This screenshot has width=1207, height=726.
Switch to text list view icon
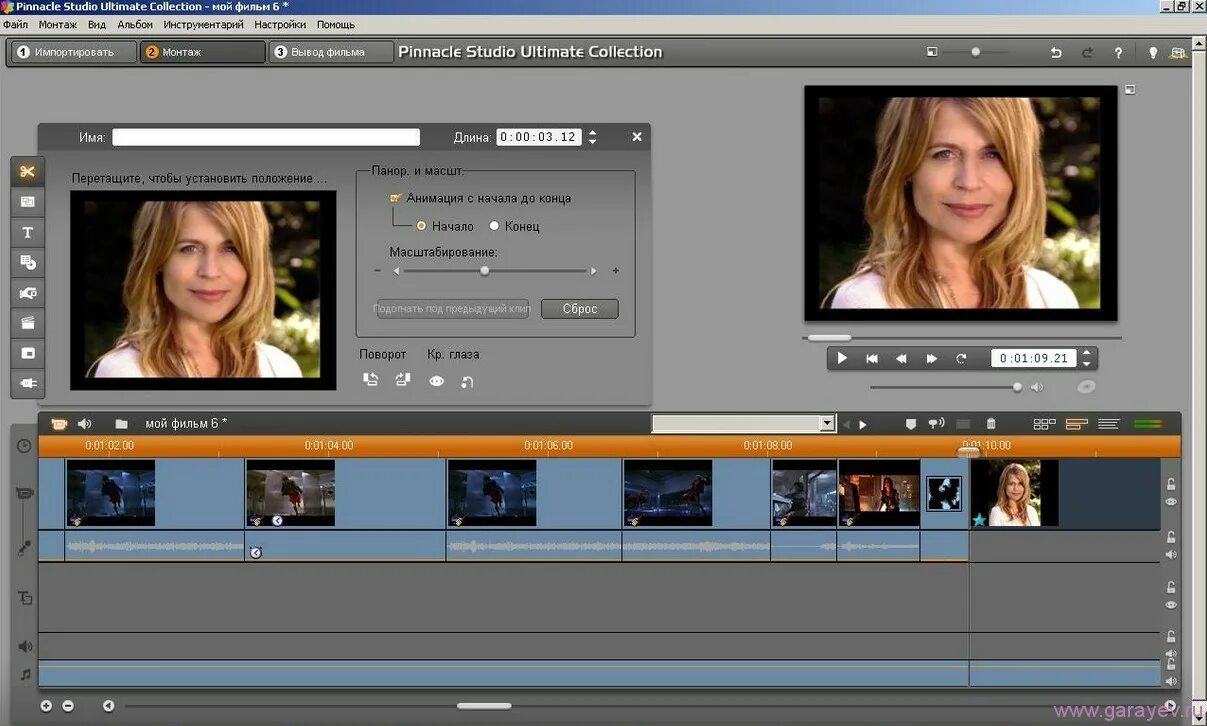click(x=1108, y=424)
